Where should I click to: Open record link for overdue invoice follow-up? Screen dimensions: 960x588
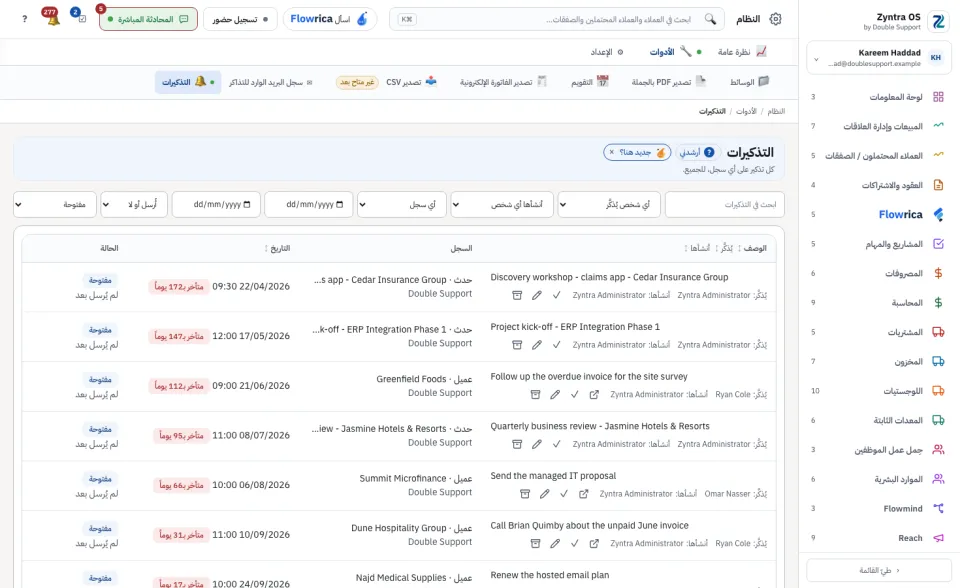point(594,394)
